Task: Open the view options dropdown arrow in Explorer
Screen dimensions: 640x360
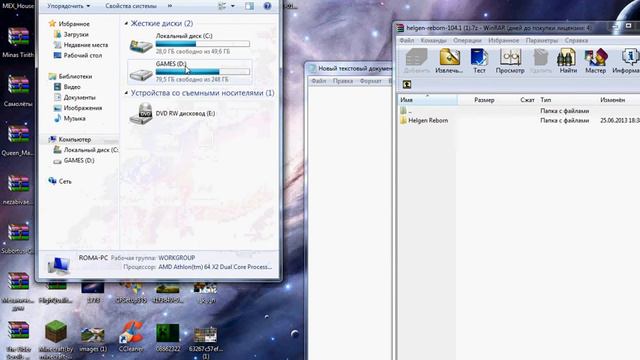Action: point(233,6)
